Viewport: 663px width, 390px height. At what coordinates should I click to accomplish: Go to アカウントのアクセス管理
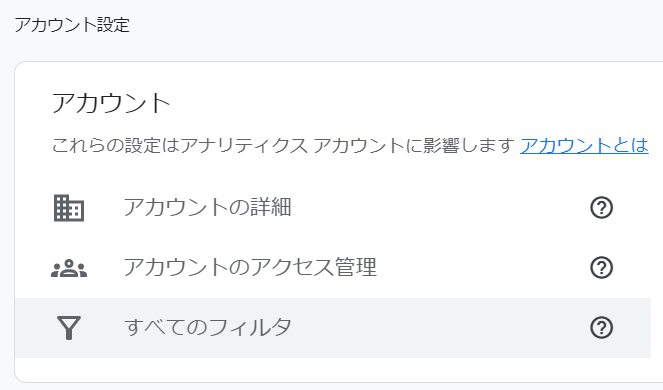pyautogui.click(x=333, y=268)
